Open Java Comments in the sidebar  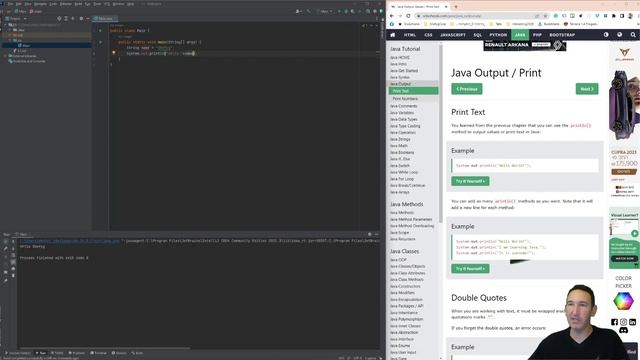(404, 106)
